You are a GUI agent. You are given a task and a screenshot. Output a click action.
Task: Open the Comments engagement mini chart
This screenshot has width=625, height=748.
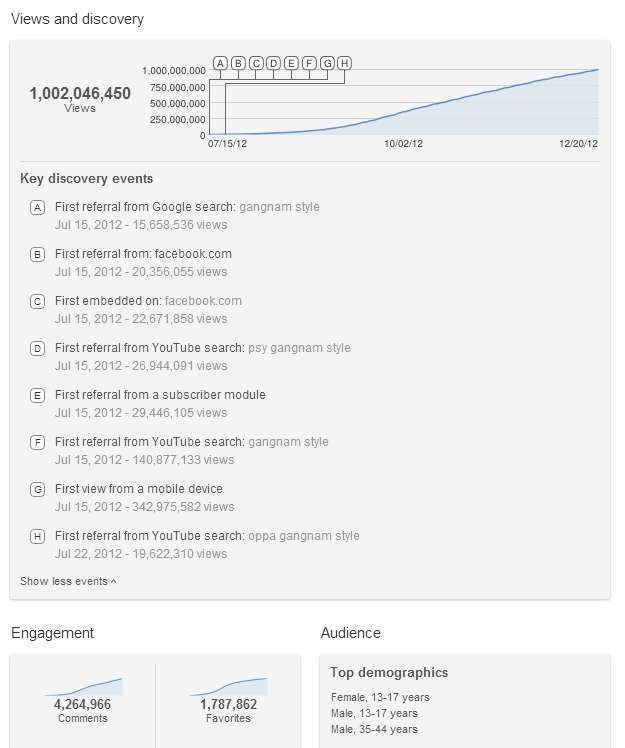coord(83,686)
